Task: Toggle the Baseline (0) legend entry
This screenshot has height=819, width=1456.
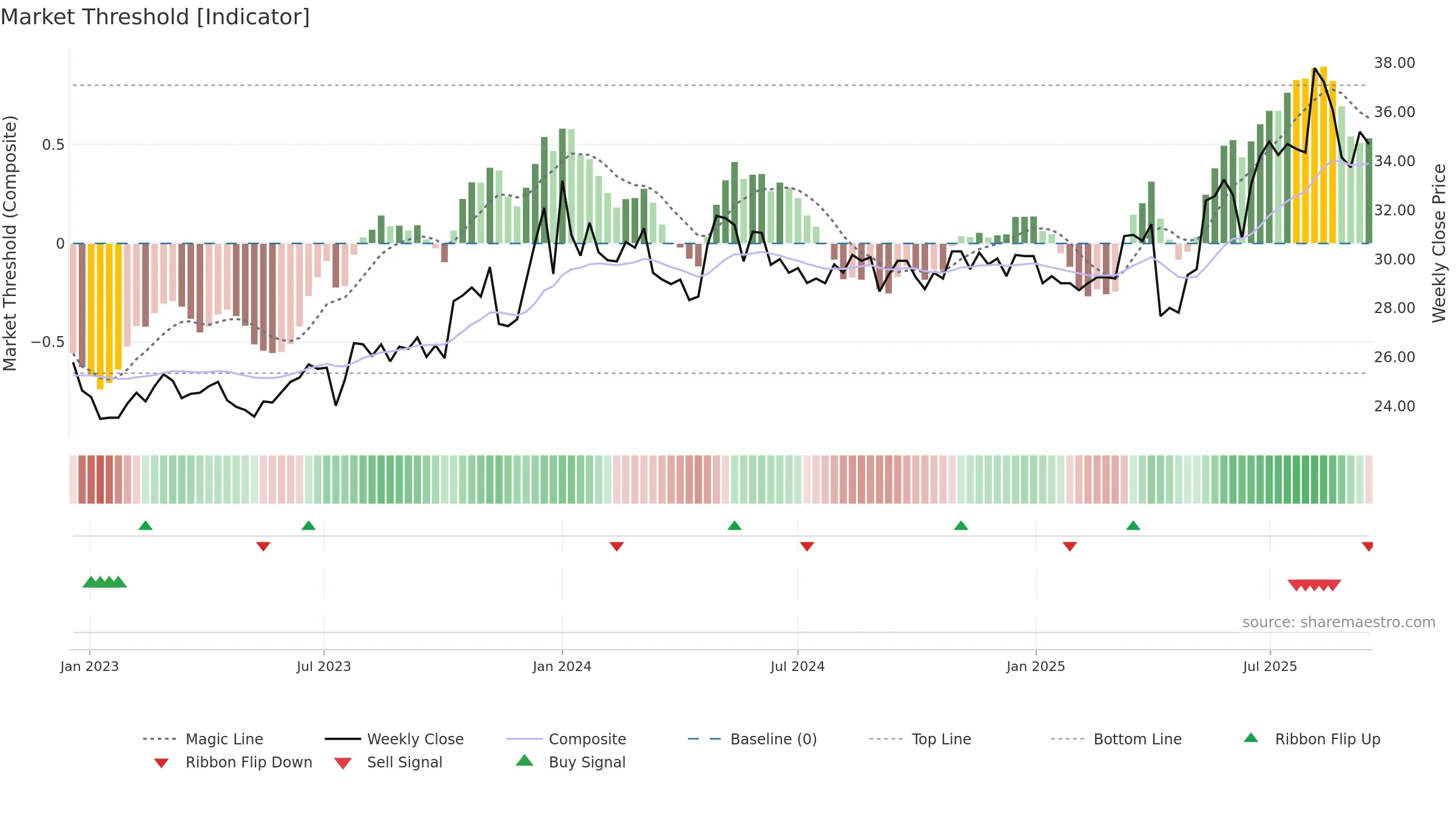Action: pyautogui.click(x=752, y=739)
